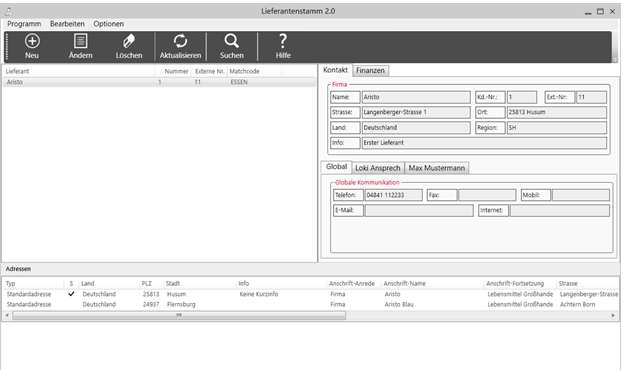Screen dimensions: 621x370
Task: Sort addresses by the Stadt header
Action: 200,283
